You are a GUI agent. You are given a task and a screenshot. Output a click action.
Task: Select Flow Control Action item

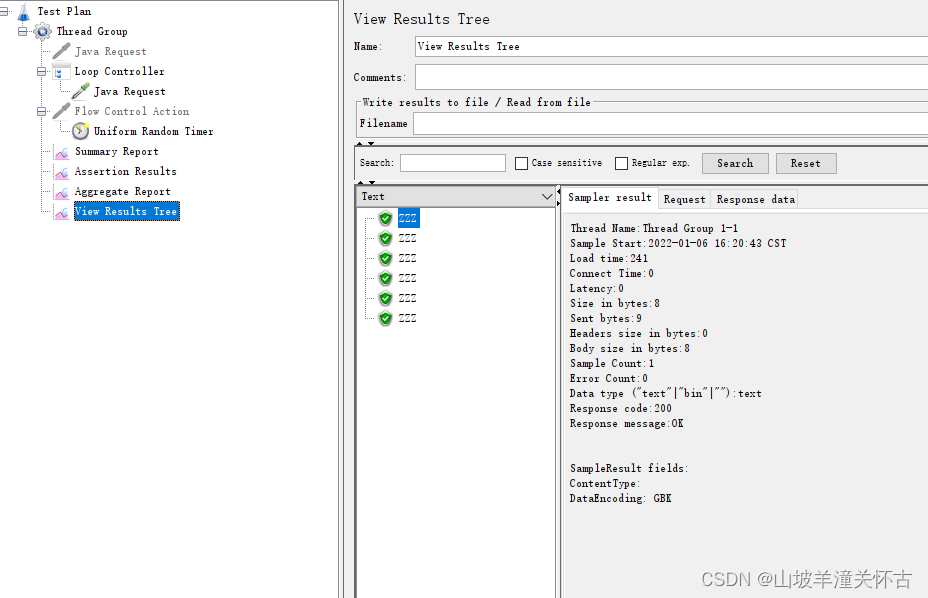pyautogui.click(x=132, y=111)
